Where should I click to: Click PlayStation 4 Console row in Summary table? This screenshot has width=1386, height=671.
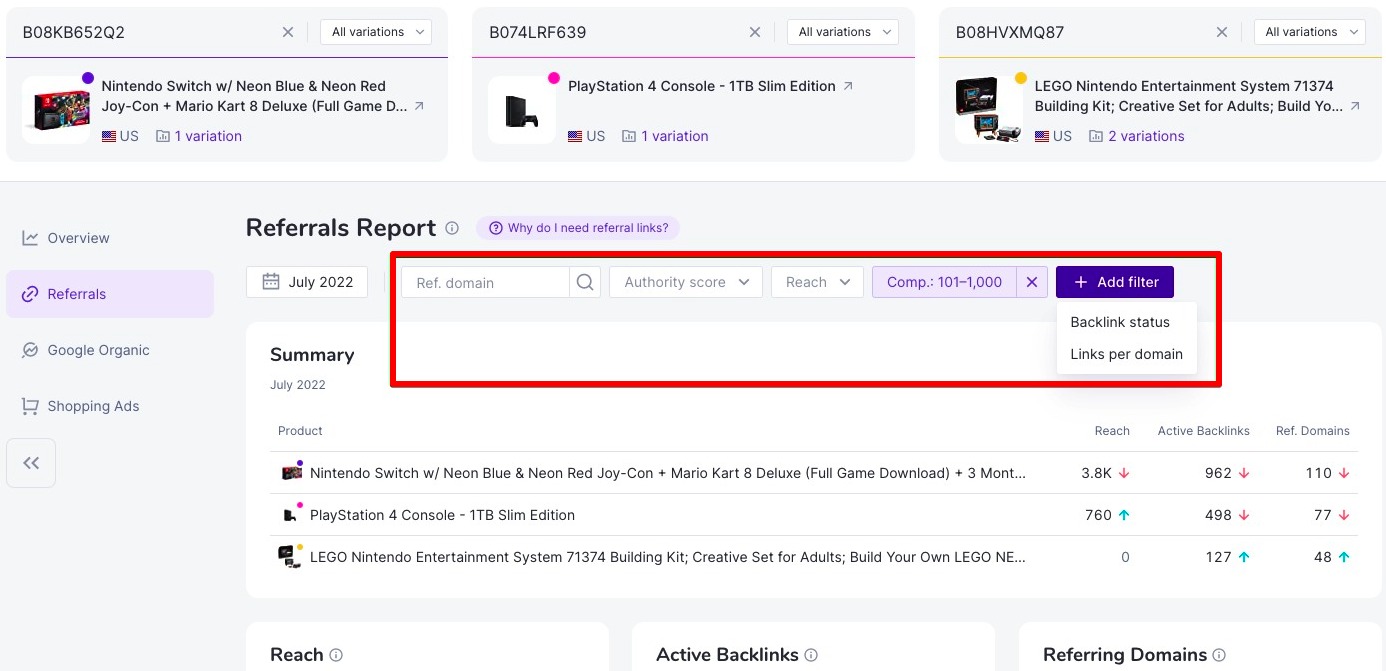pyautogui.click(x=814, y=515)
